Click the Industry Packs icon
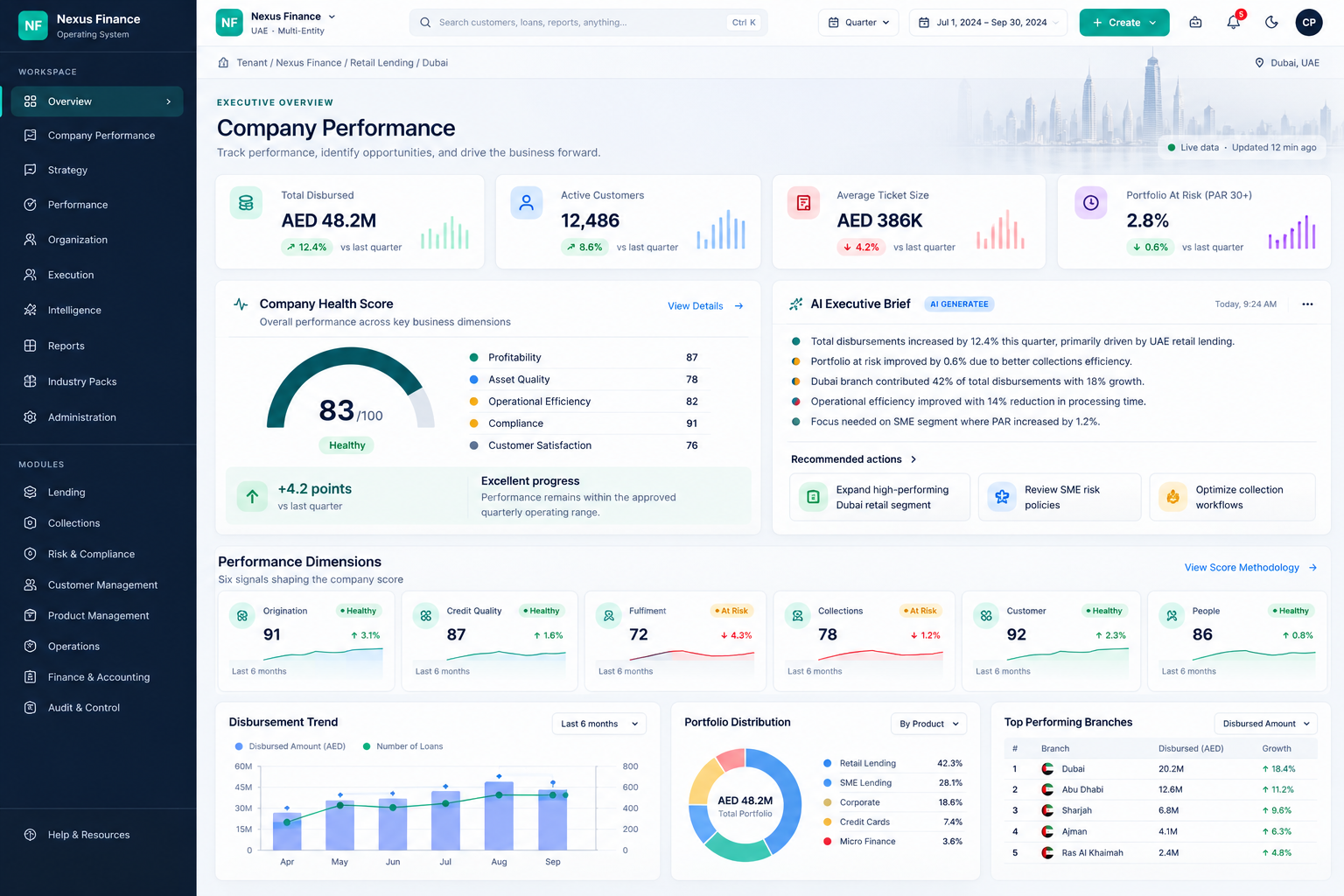Screen dimensions: 1344x896 point(30,381)
